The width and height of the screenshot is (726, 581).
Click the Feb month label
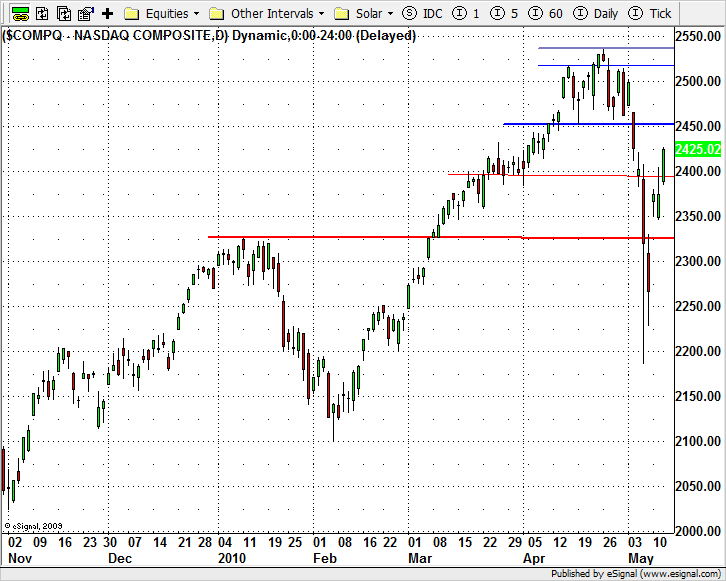pos(325,558)
